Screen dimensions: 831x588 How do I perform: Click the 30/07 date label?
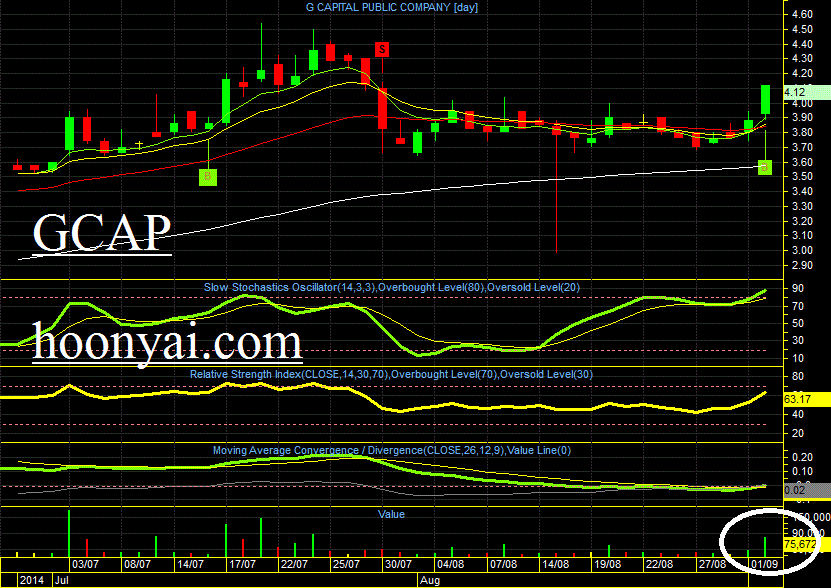click(x=399, y=564)
